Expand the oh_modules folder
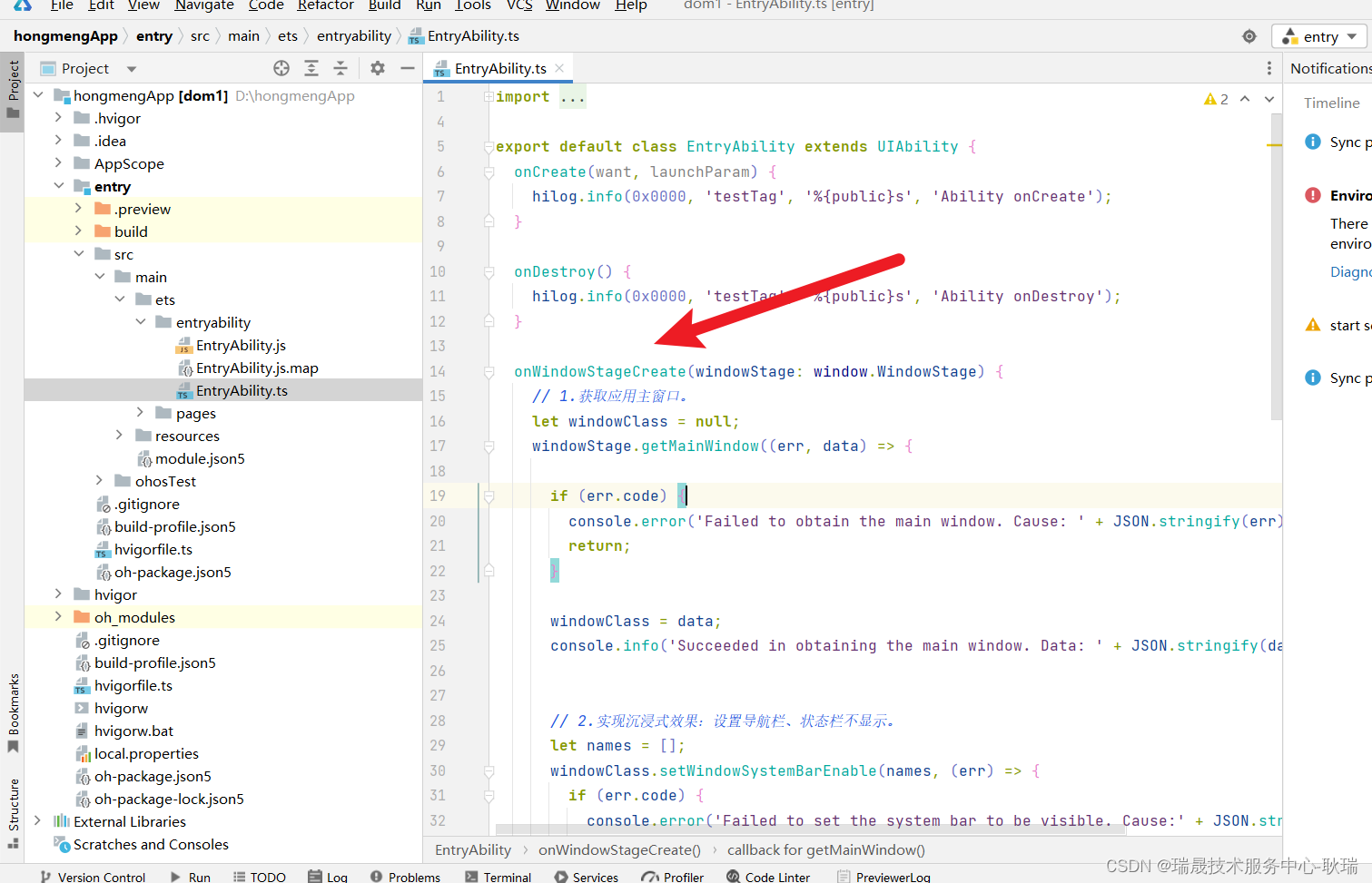 click(58, 617)
